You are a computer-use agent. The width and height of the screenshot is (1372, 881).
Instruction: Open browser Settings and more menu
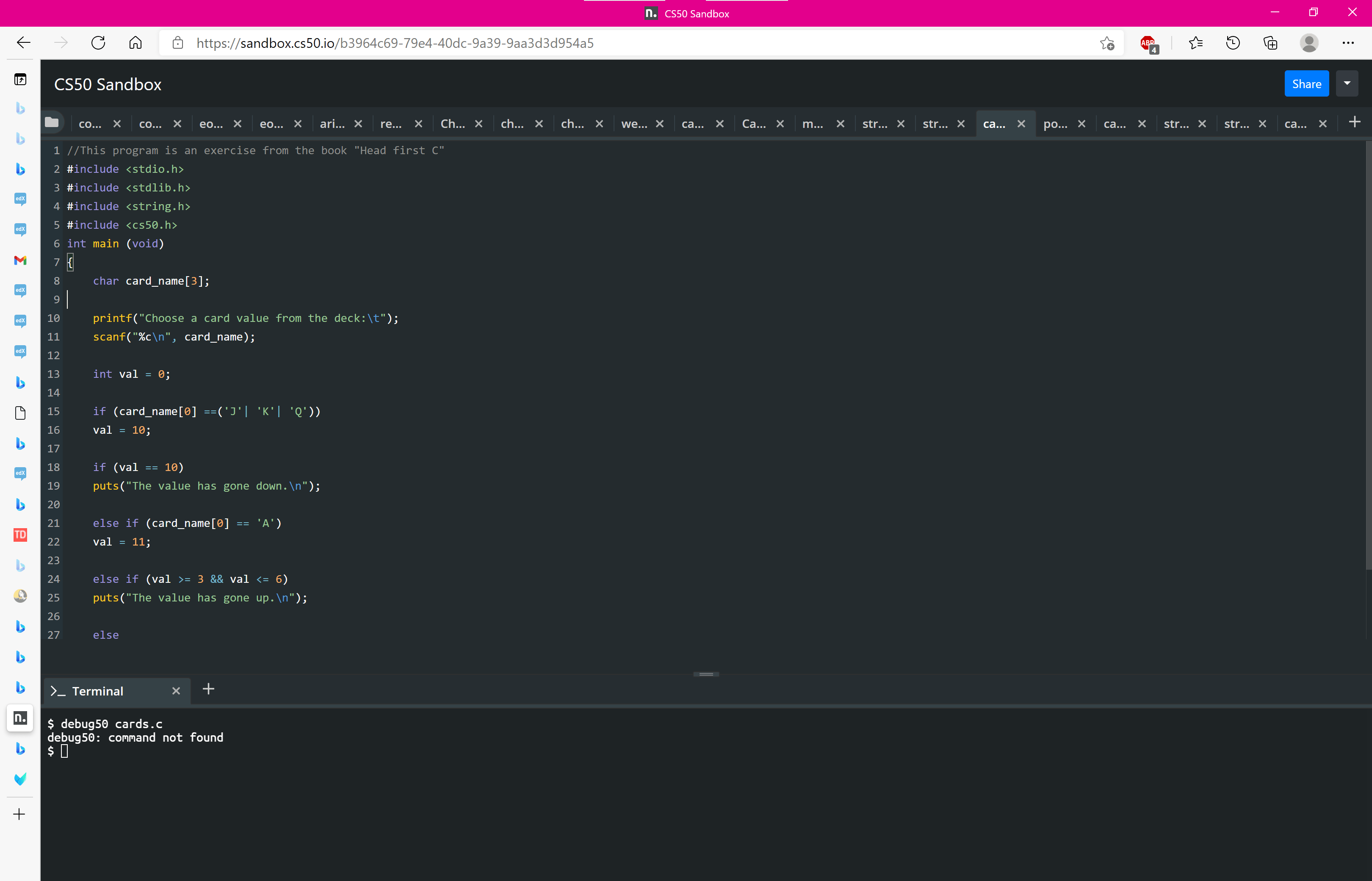pyautogui.click(x=1348, y=43)
